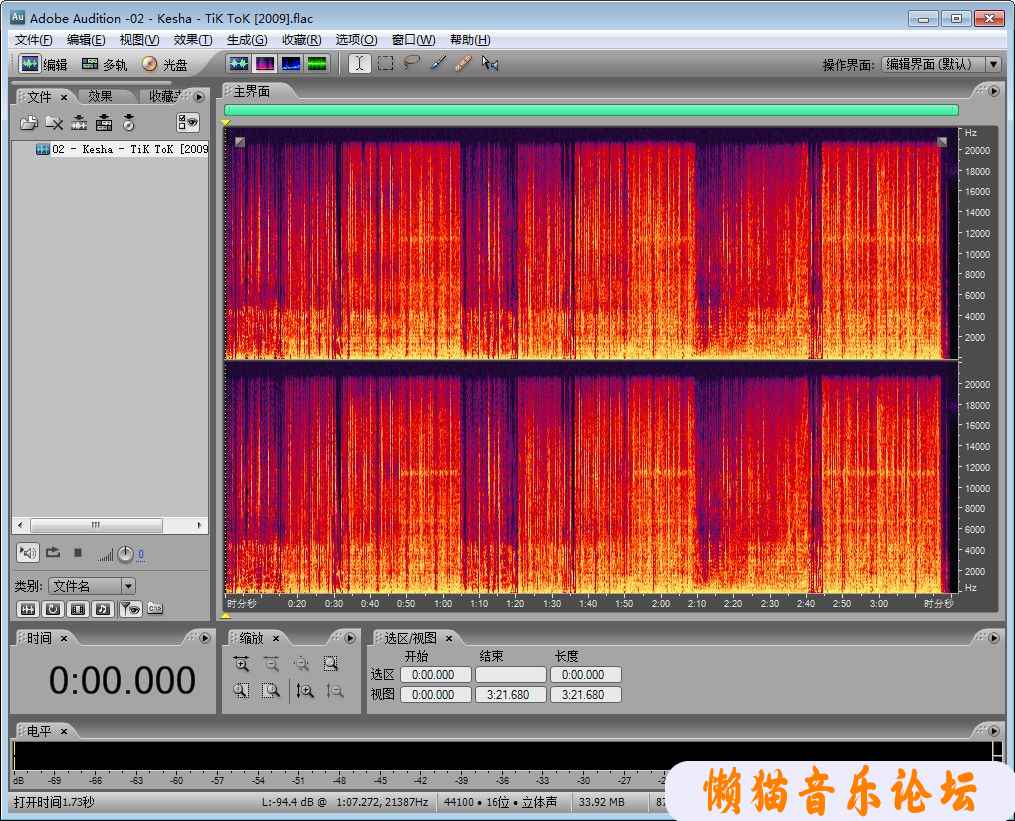
Task: Zoom in vertically
Action: click(305, 691)
